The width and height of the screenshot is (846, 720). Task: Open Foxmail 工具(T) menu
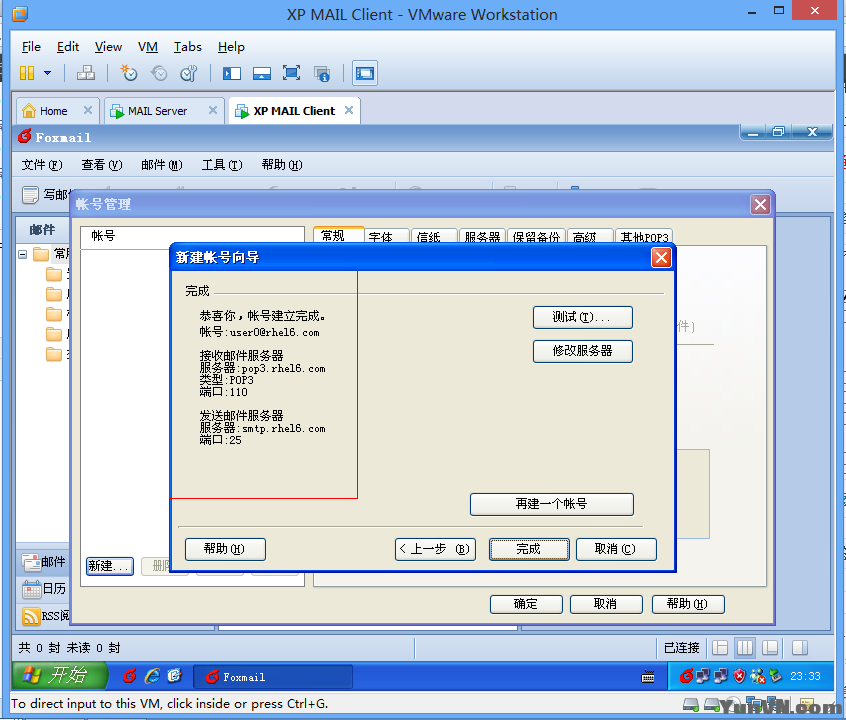(222, 165)
